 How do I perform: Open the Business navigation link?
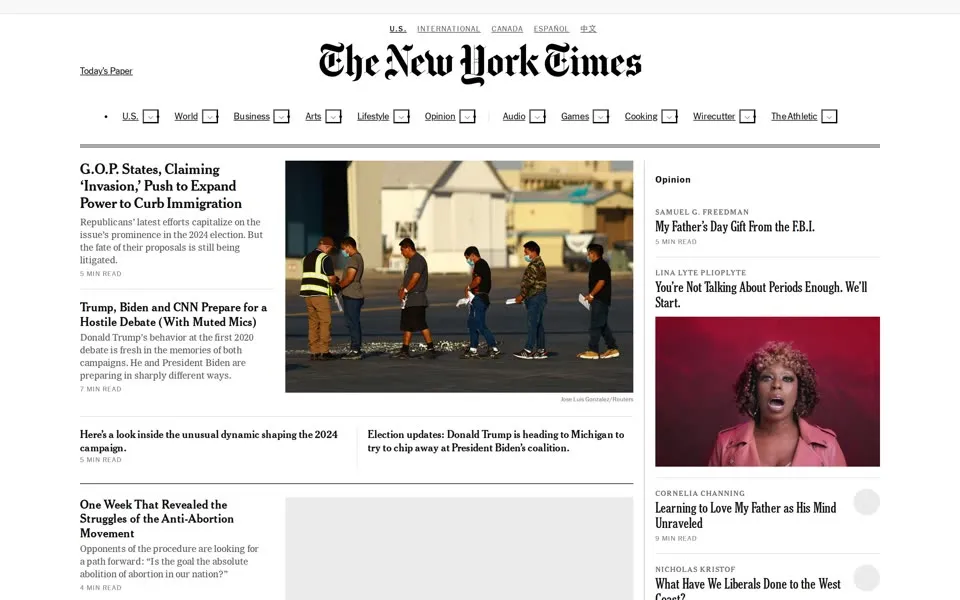252,116
